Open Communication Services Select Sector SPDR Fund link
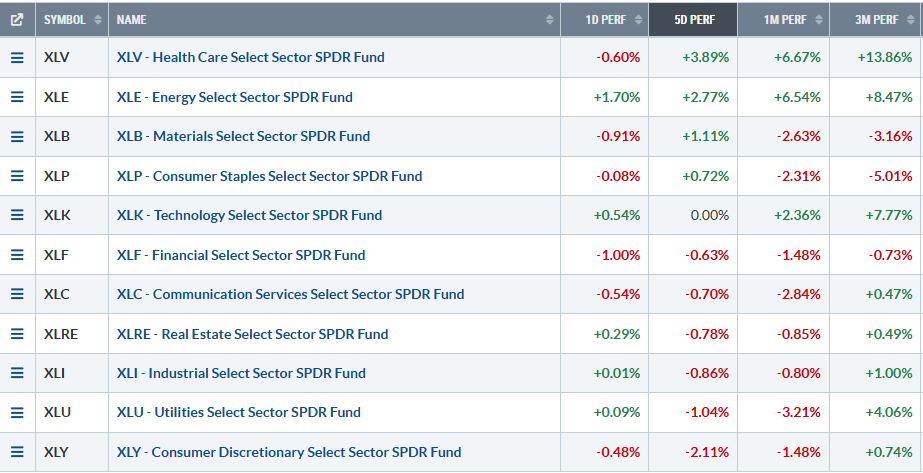The height and width of the screenshot is (473, 923). coord(290,294)
